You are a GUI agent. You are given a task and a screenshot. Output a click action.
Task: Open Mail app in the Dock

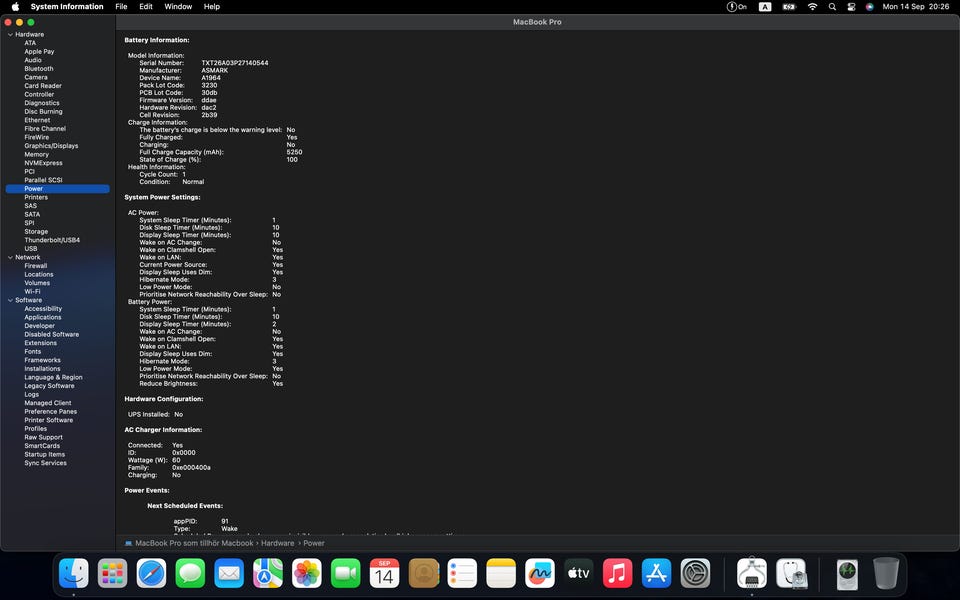tap(229, 574)
